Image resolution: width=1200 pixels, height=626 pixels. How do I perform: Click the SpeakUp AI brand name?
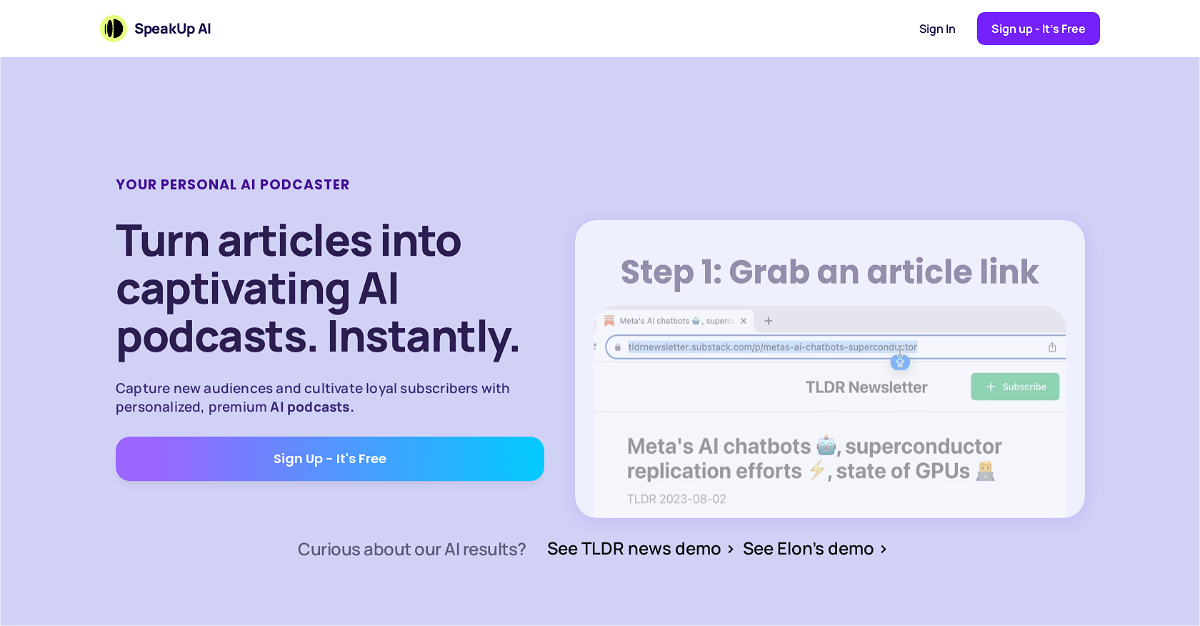pos(172,29)
